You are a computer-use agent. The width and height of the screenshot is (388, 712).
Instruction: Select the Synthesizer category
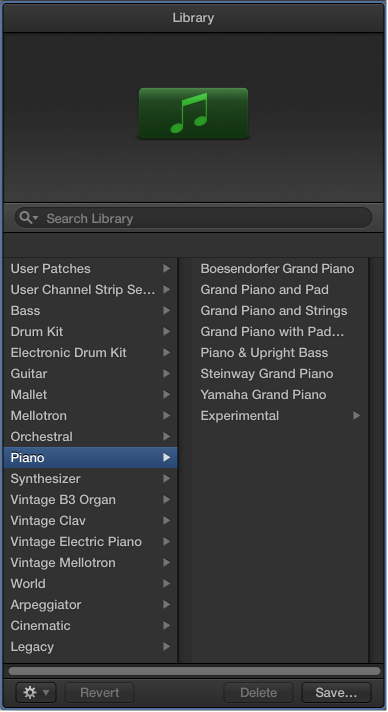[x=90, y=478]
